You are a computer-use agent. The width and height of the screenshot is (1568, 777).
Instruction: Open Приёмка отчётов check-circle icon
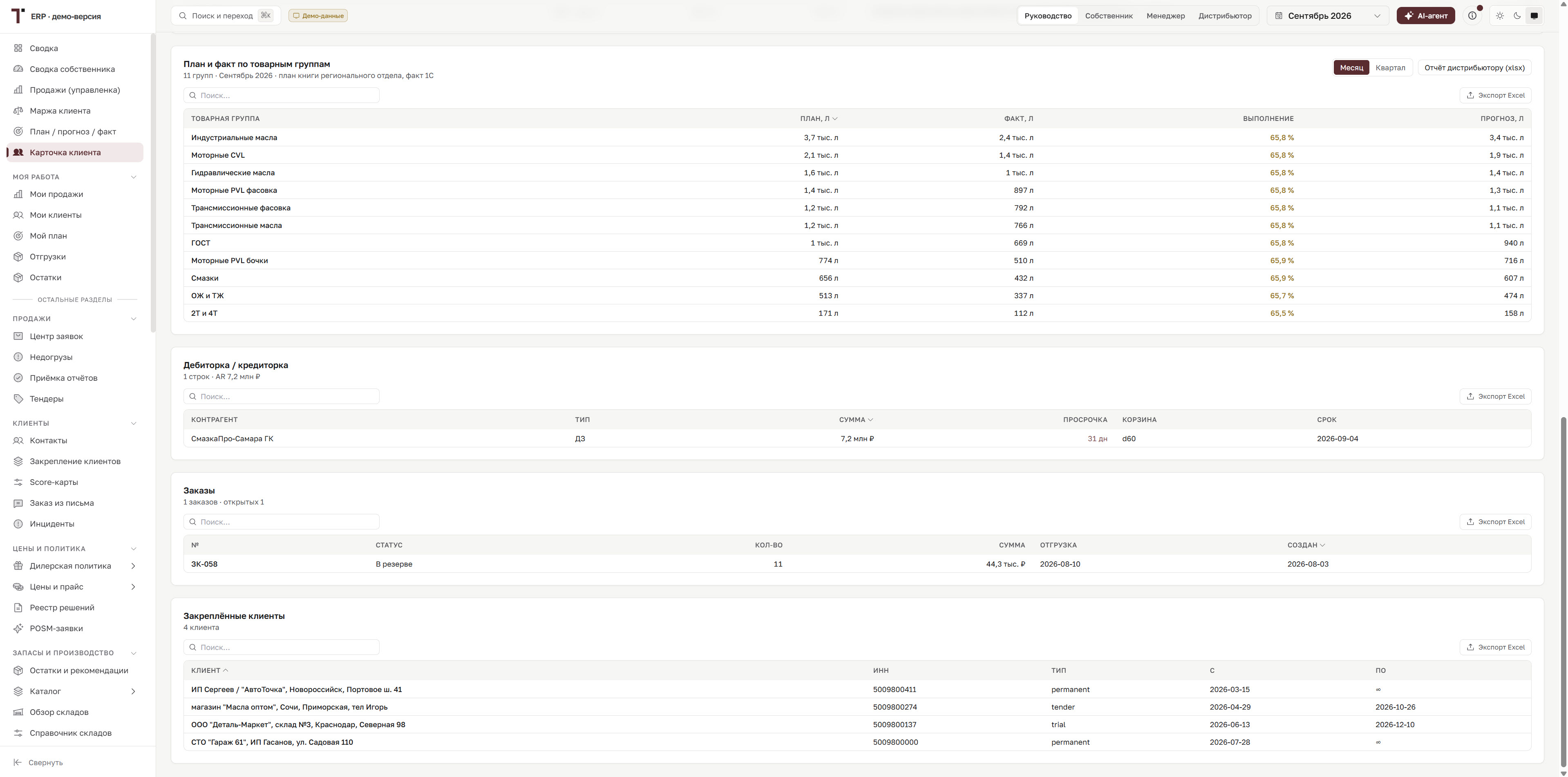18,378
